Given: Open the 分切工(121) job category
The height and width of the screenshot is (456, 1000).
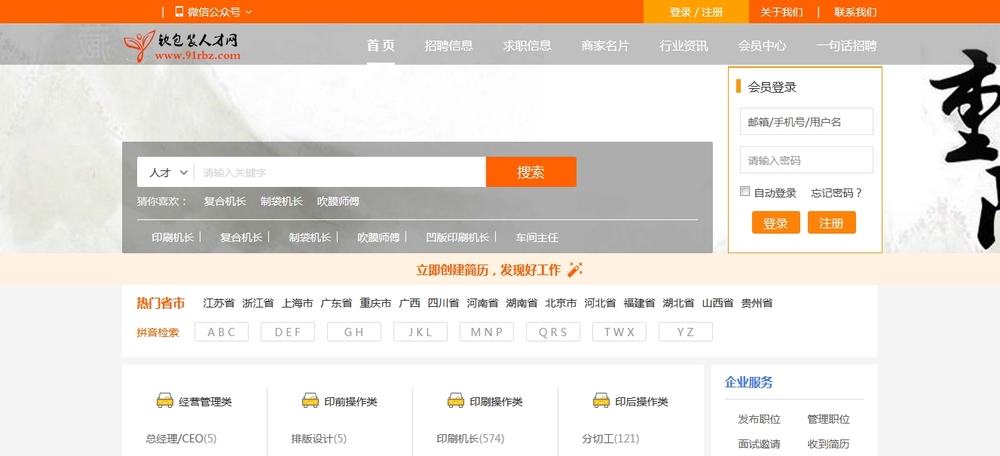Looking at the screenshot, I should pyautogui.click(x=610, y=439).
